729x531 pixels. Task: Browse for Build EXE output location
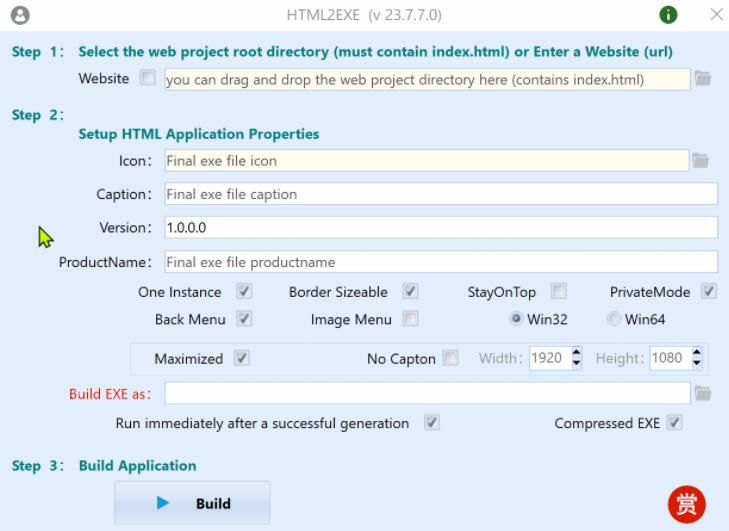coord(703,393)
